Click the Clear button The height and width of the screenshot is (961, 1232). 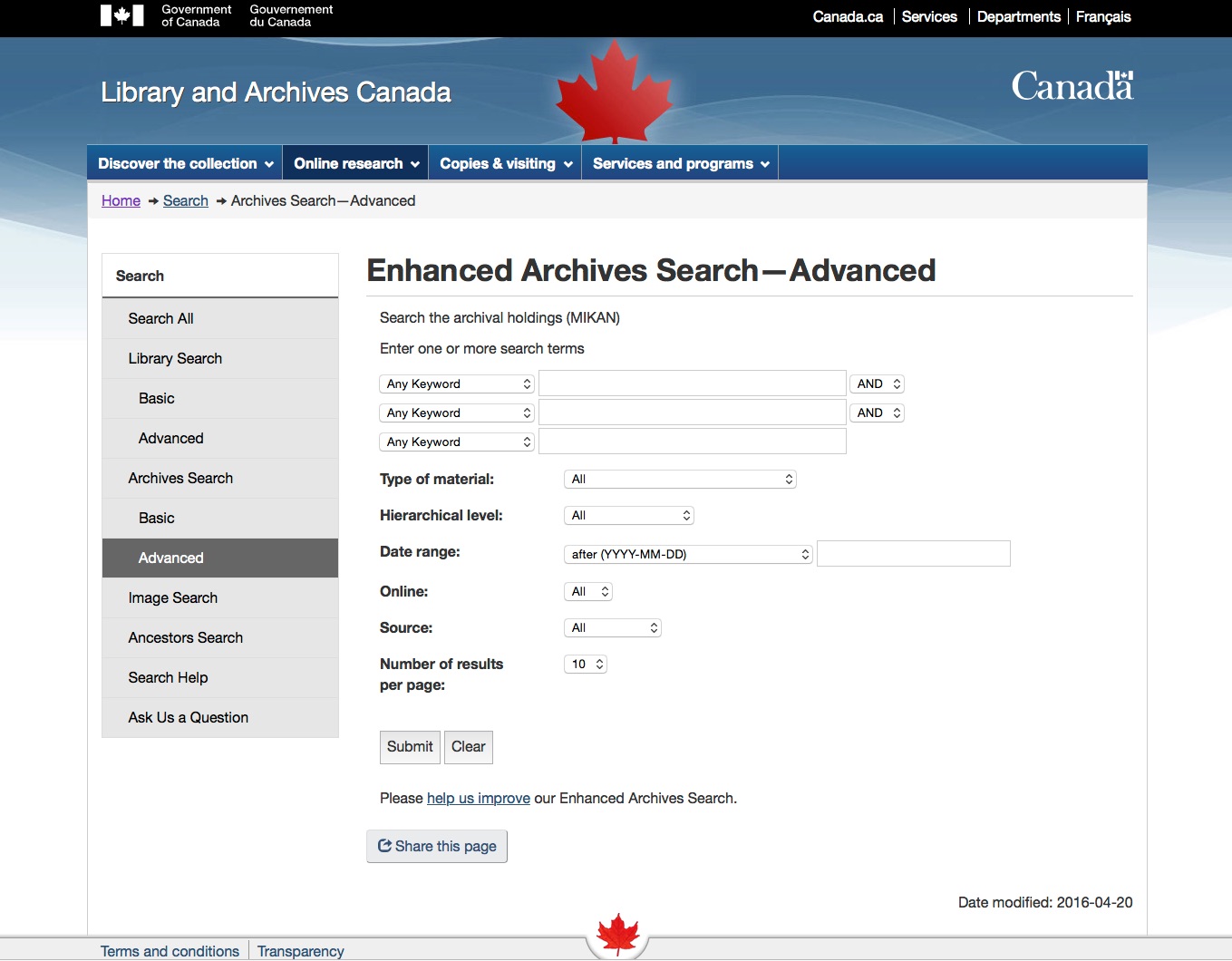click(x=468, y=747)
